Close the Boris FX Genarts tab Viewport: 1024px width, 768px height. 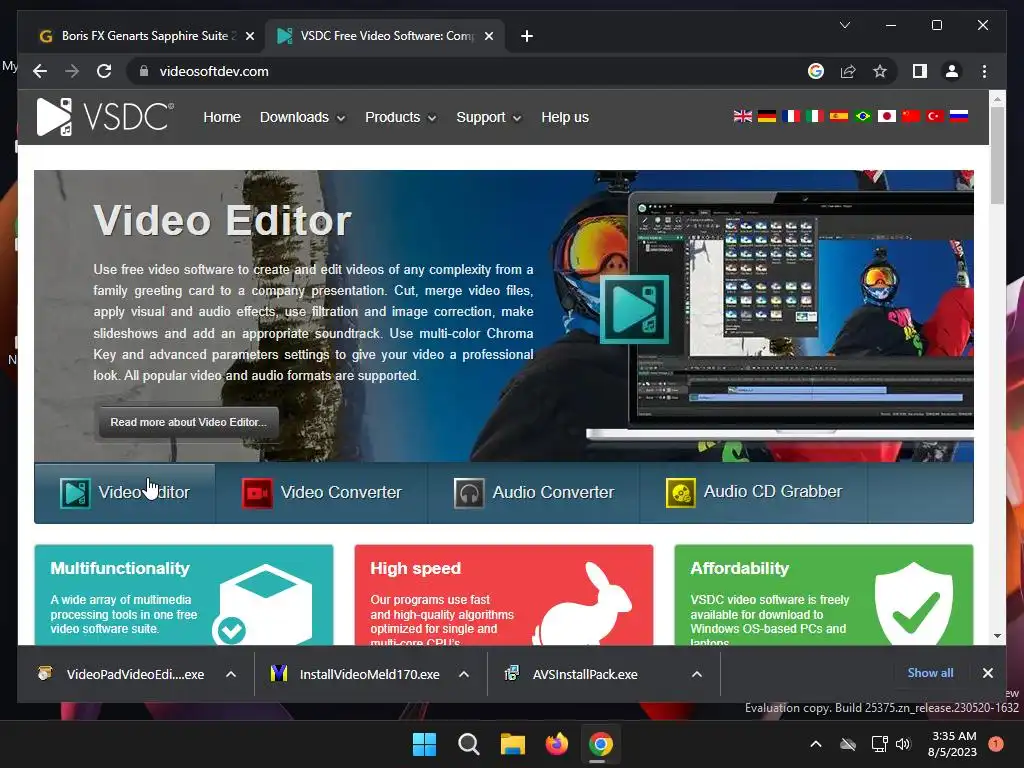(x=249, y=36)
